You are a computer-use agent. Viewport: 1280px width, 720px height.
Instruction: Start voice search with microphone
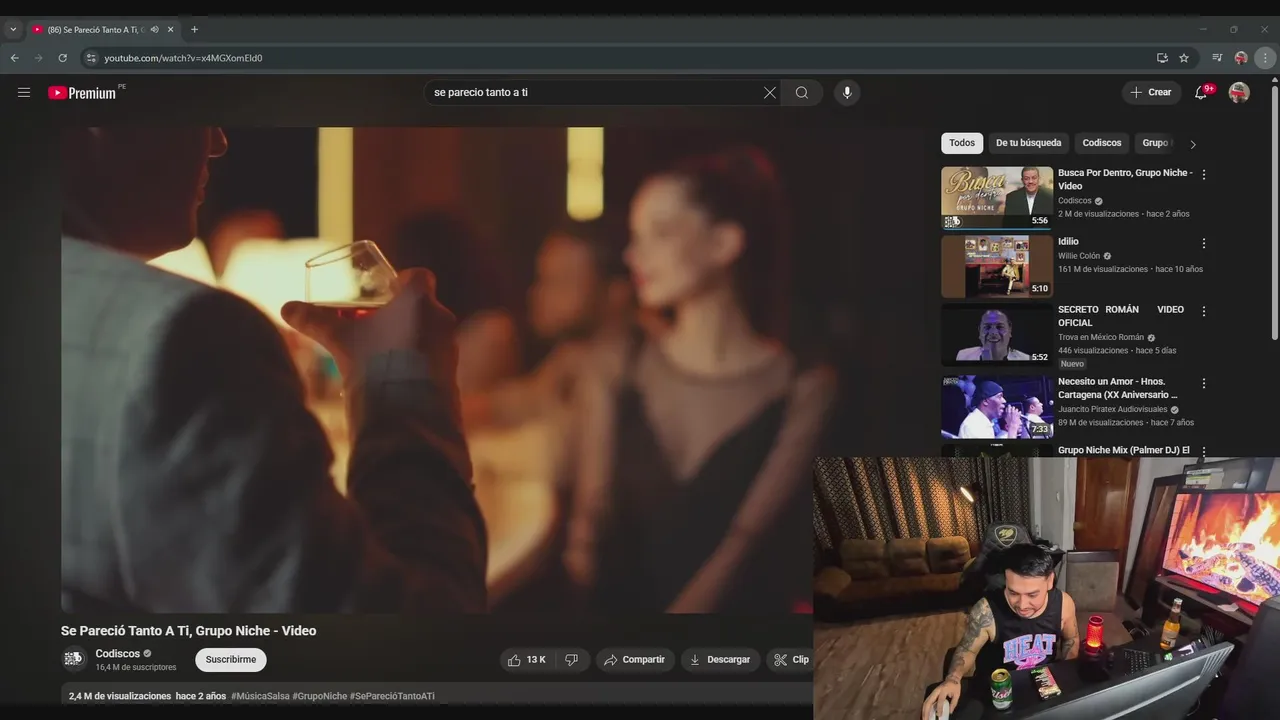pyautogui.click(x=847, y=93)
